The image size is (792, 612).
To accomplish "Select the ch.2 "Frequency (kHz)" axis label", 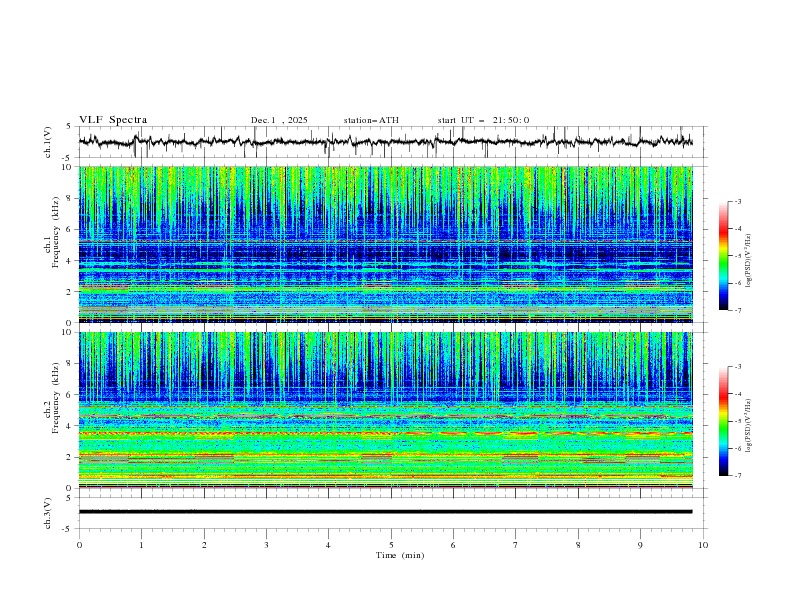I will (56, 398).
